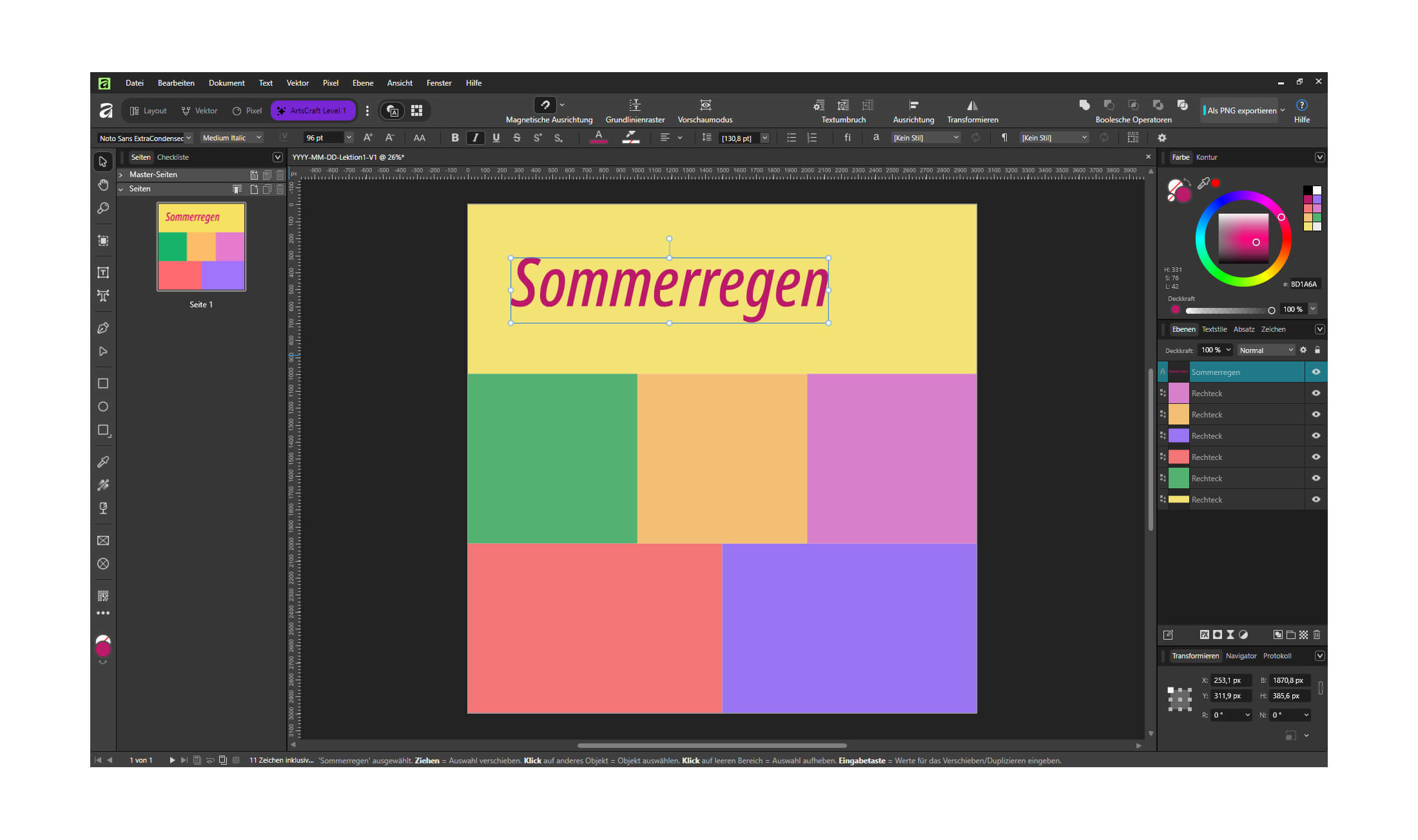Screen dimensions: 1418x840
Task: Open the font size 96 pt dropdown
Action: 349,138
